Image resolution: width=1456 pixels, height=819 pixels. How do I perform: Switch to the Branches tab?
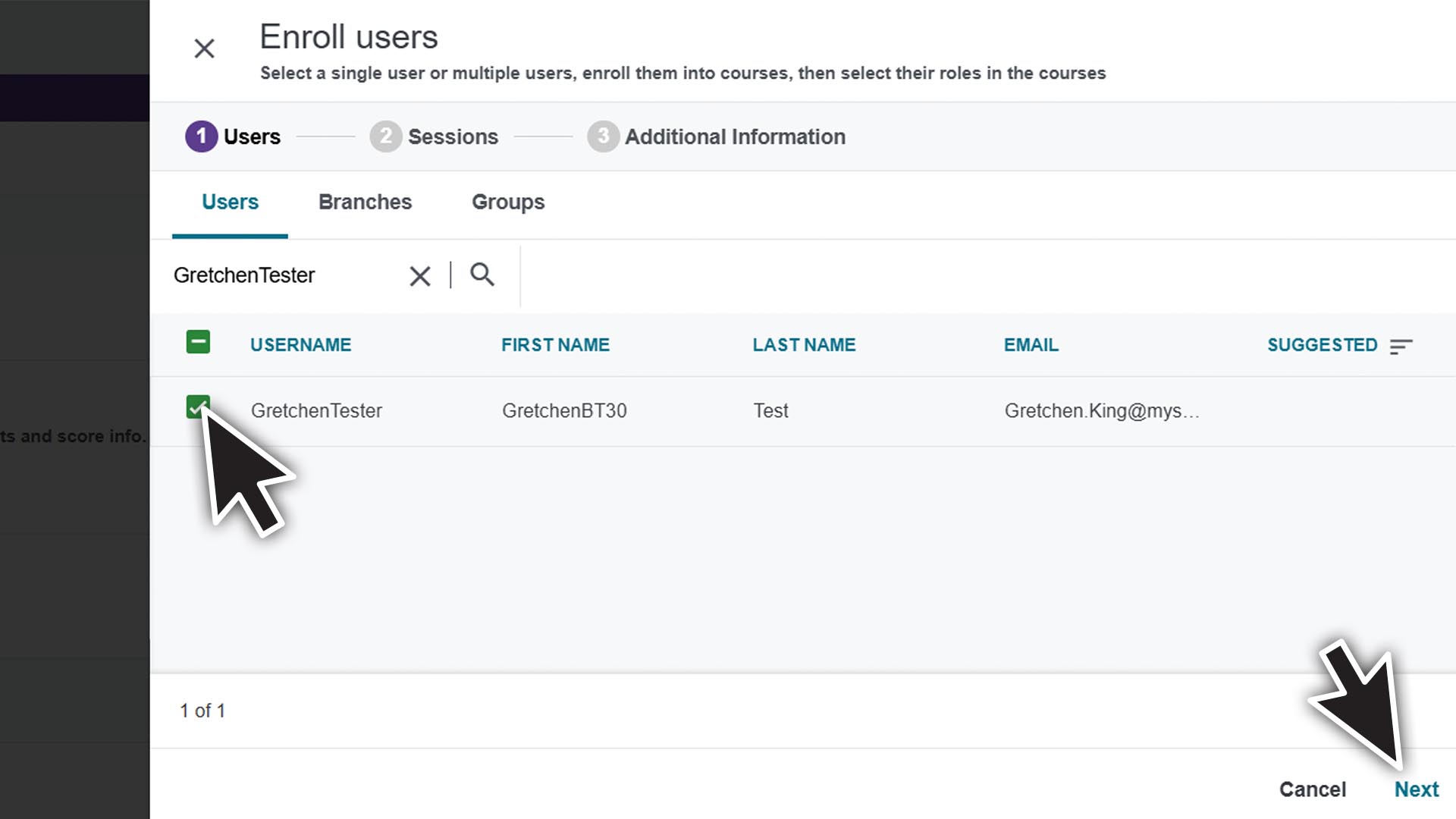pyautogui.click(x=365, y=202)
